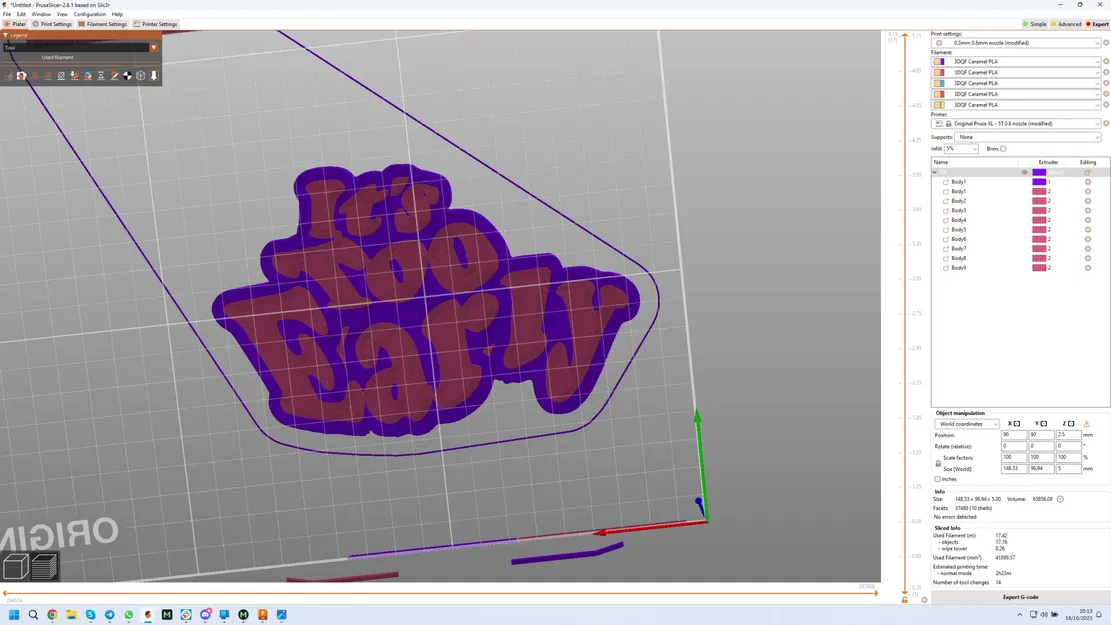This screenshot has width=1111, height=625.
Task: Switch to Expert mode
Action: click(x=1098, y=24)
